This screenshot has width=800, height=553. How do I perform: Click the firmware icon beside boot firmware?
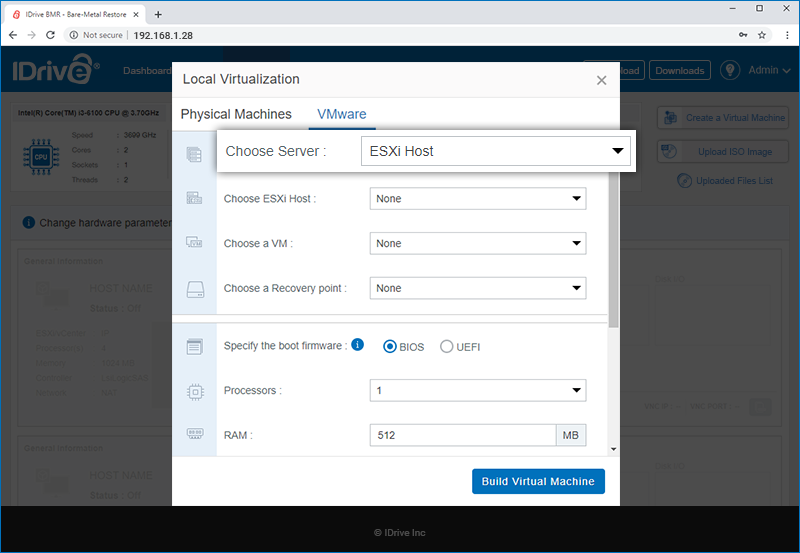pyautogui.click(x=194, y=347)
